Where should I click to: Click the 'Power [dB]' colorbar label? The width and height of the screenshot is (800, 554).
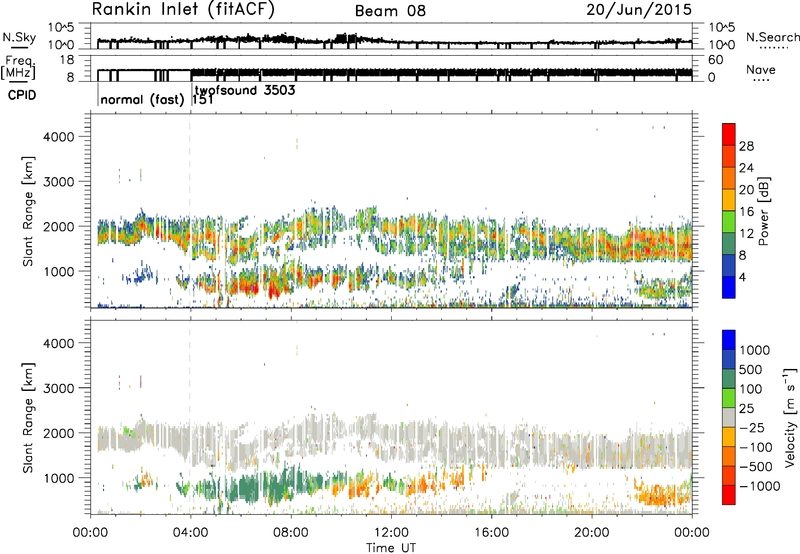click(x=763, y=211)
